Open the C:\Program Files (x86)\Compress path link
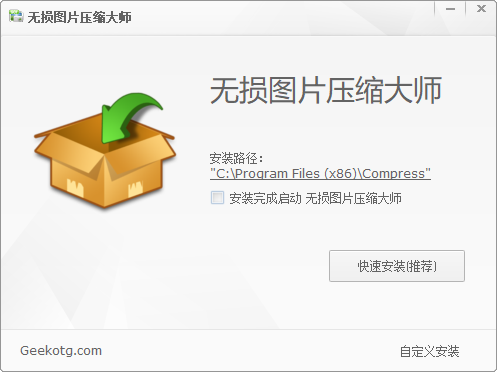This screenshot has width=498, height=373. point(320,173)
